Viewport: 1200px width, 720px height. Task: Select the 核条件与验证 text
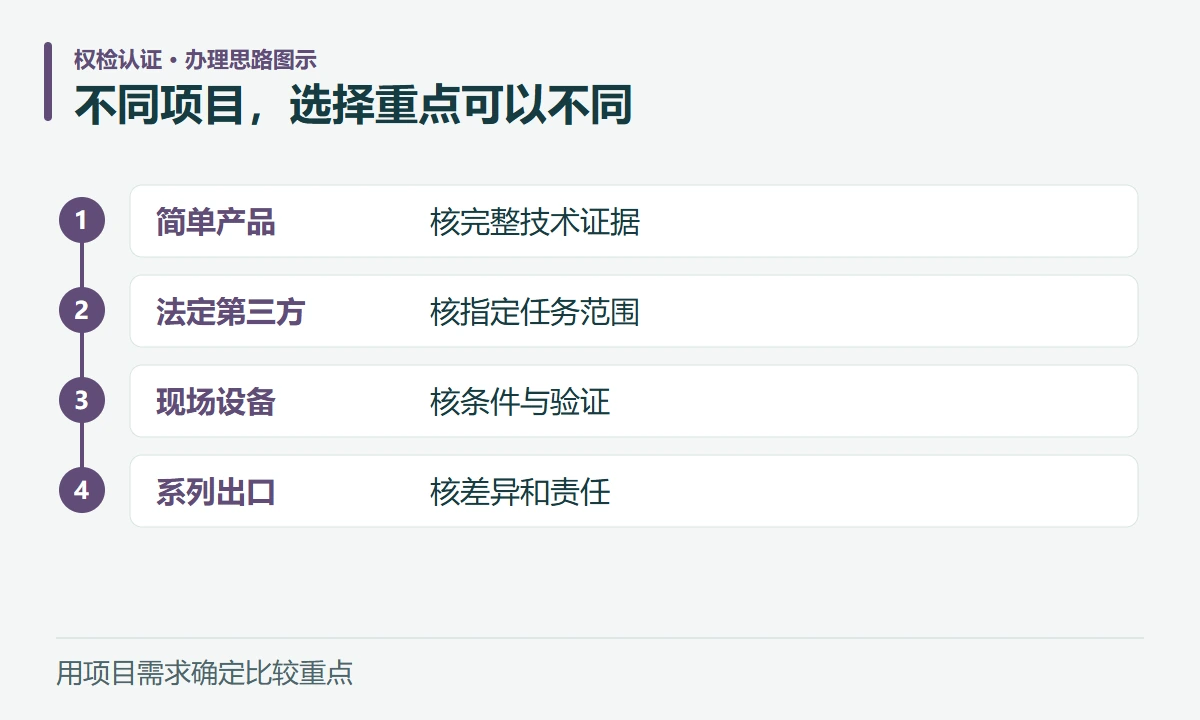[x=520, y=402]
